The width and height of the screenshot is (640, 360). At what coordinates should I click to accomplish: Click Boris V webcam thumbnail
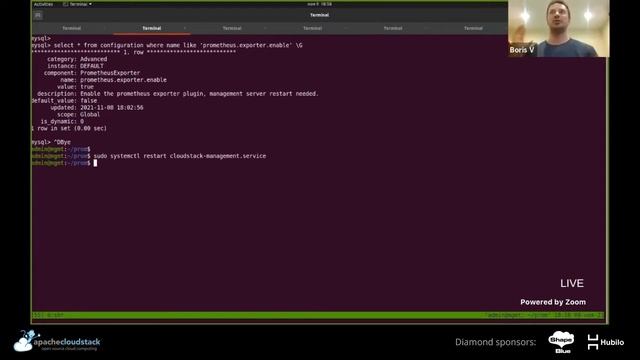point(558,28)
